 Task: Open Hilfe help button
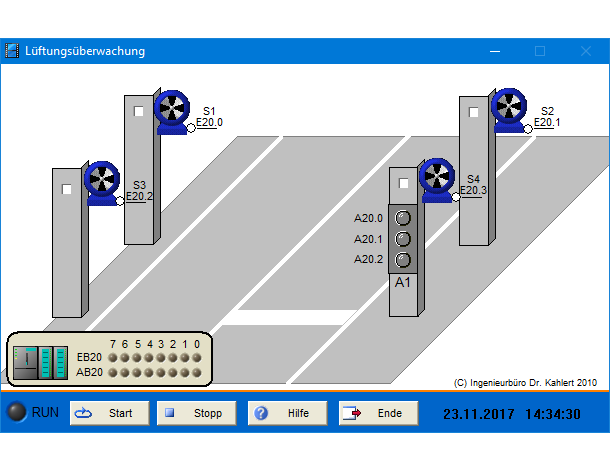(287, 413)
